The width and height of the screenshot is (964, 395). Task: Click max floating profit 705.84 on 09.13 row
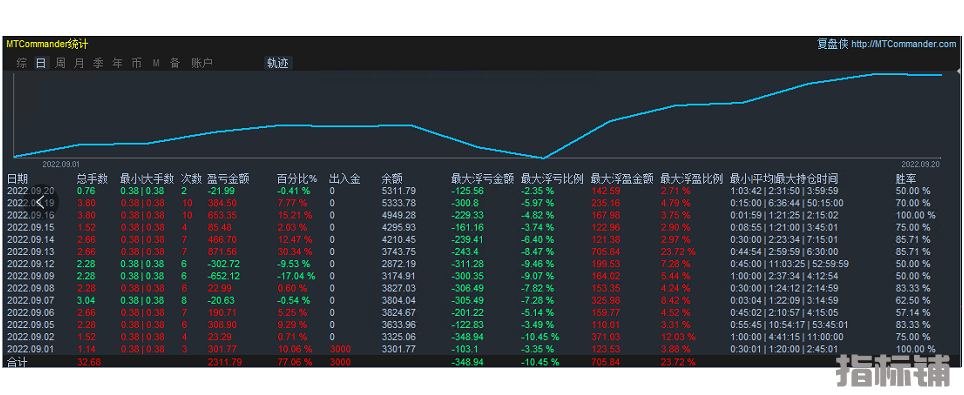[x=605, y=252]
